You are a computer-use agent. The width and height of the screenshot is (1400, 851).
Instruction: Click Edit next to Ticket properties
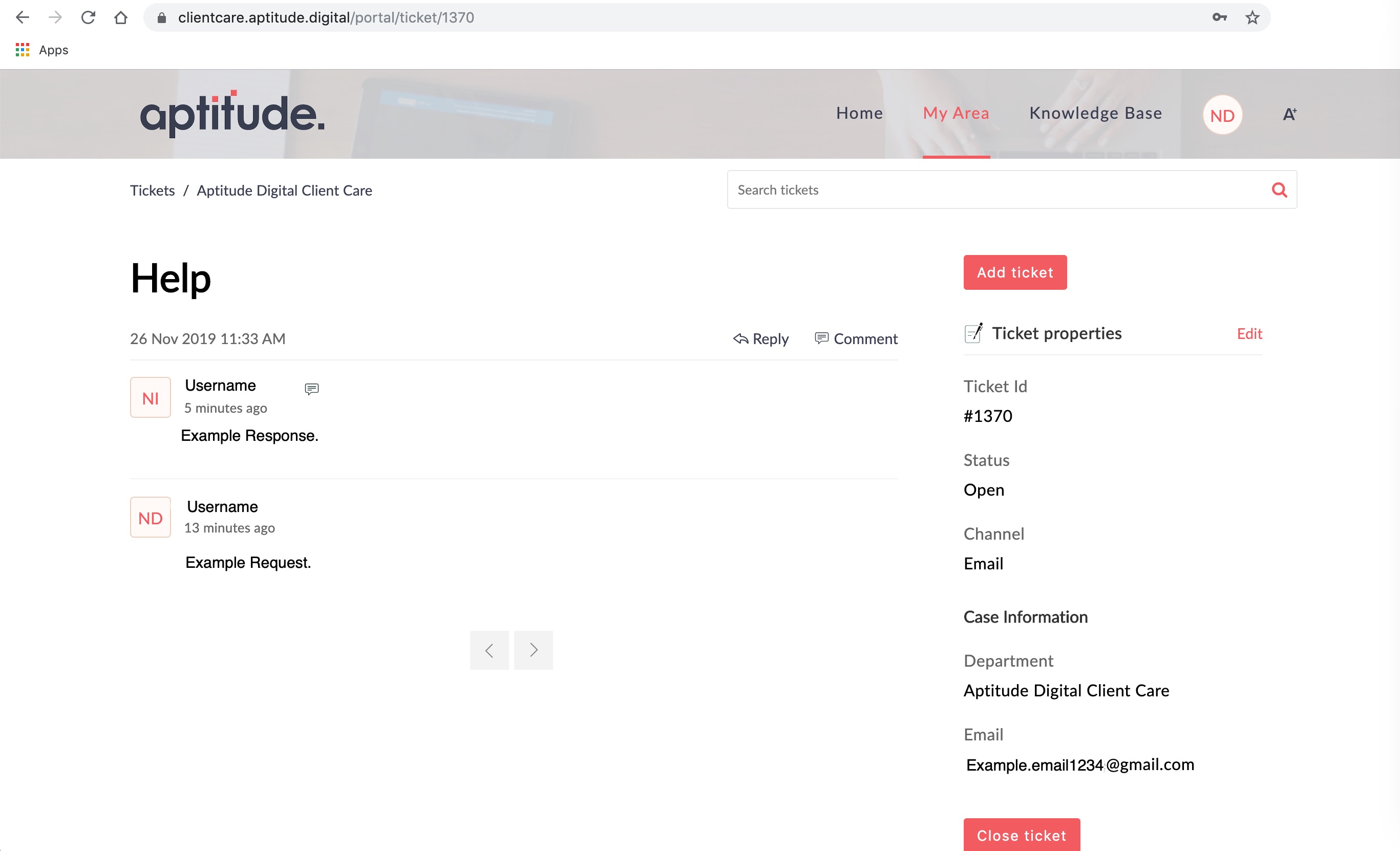pyautogui.click(x=1249, y=333)
